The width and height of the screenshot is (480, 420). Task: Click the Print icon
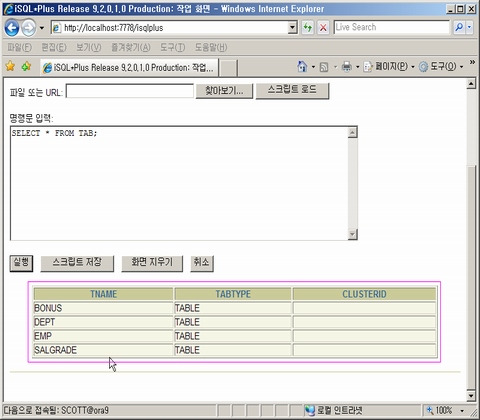pos(347,67)
